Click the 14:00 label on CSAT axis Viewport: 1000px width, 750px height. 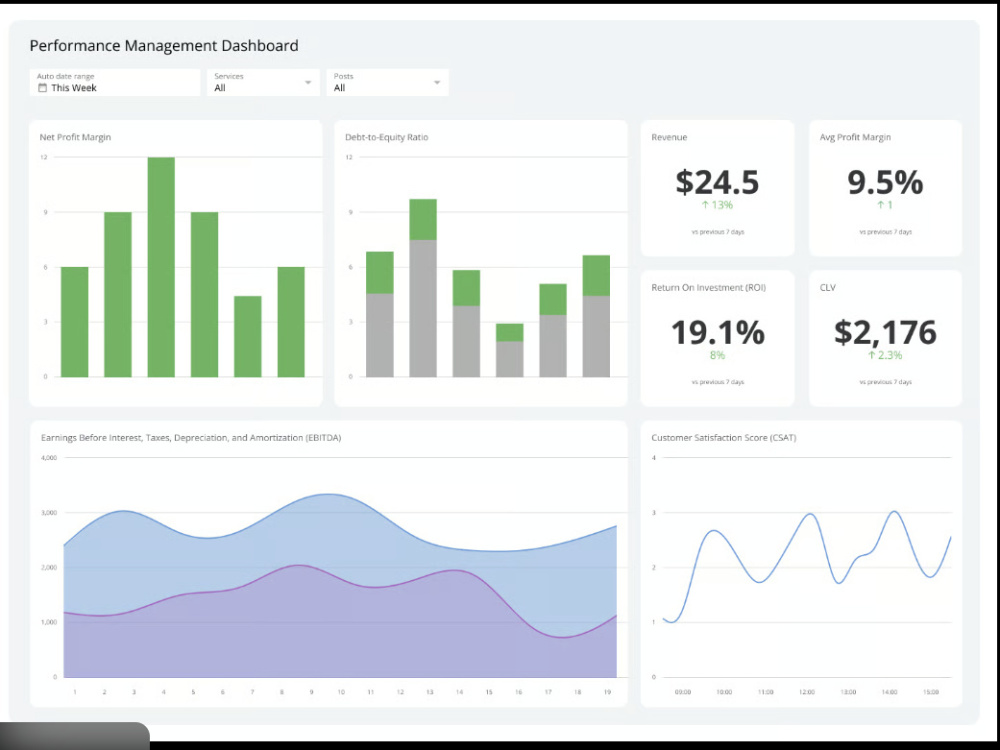click(x=889, y=692)
